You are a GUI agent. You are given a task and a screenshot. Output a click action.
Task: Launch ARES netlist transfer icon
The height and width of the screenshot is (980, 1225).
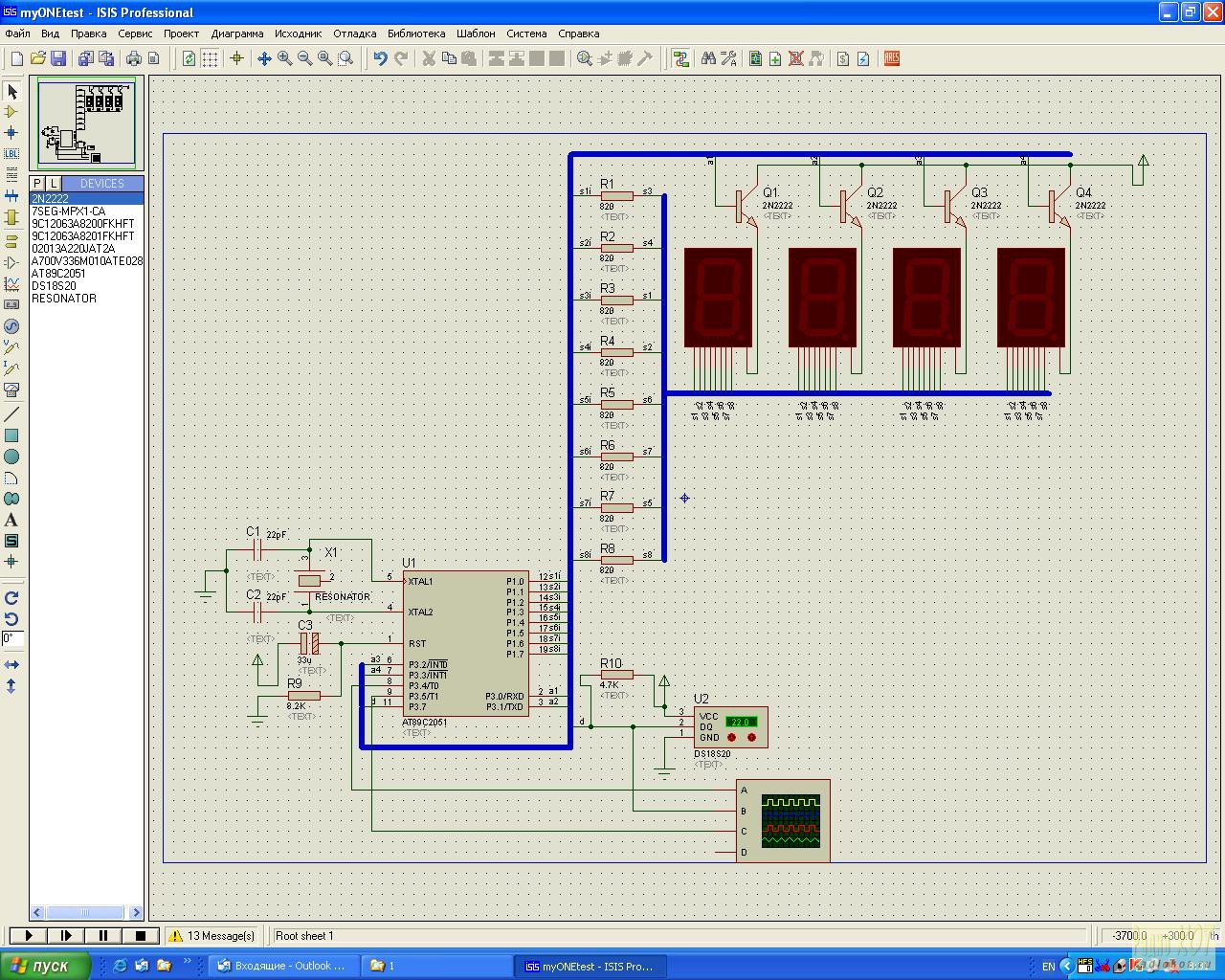(x=891, y=58)
